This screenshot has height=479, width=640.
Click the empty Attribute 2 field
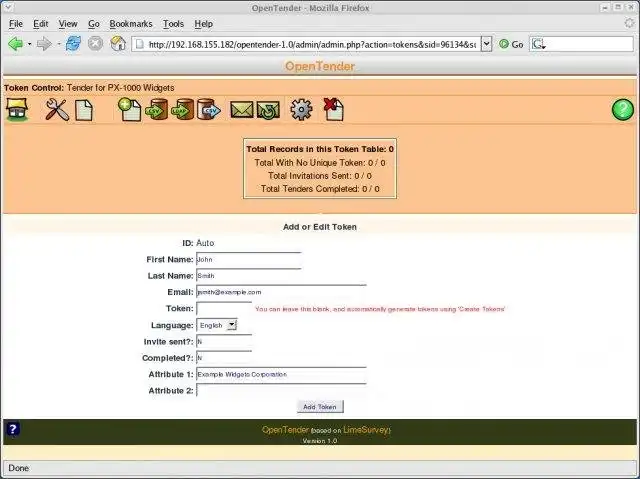pyautogui.click(x=281, y=391)
